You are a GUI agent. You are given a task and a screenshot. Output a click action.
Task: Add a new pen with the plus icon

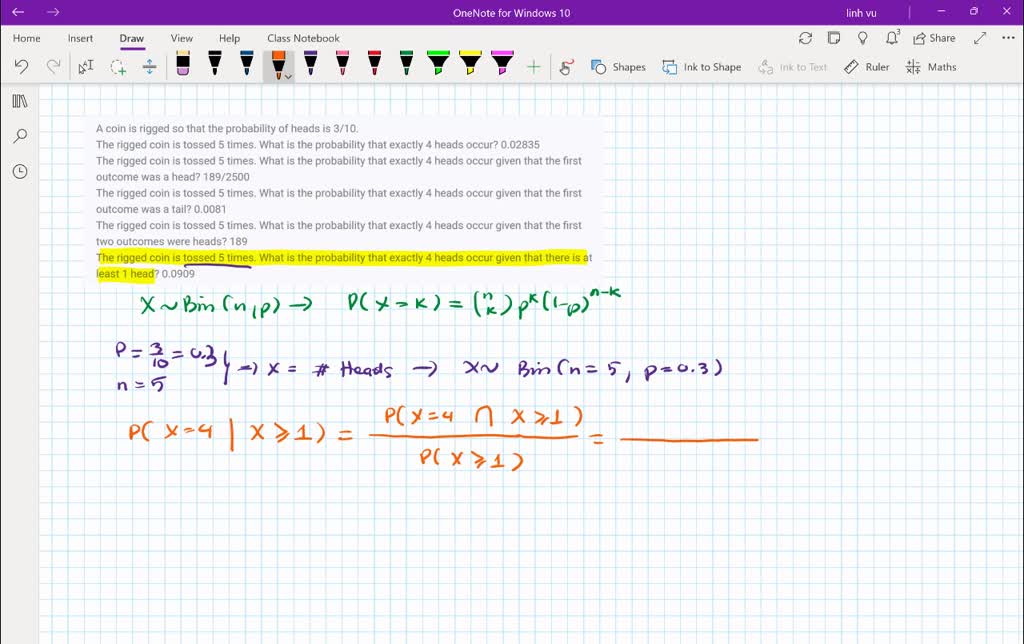click(533, 65)
